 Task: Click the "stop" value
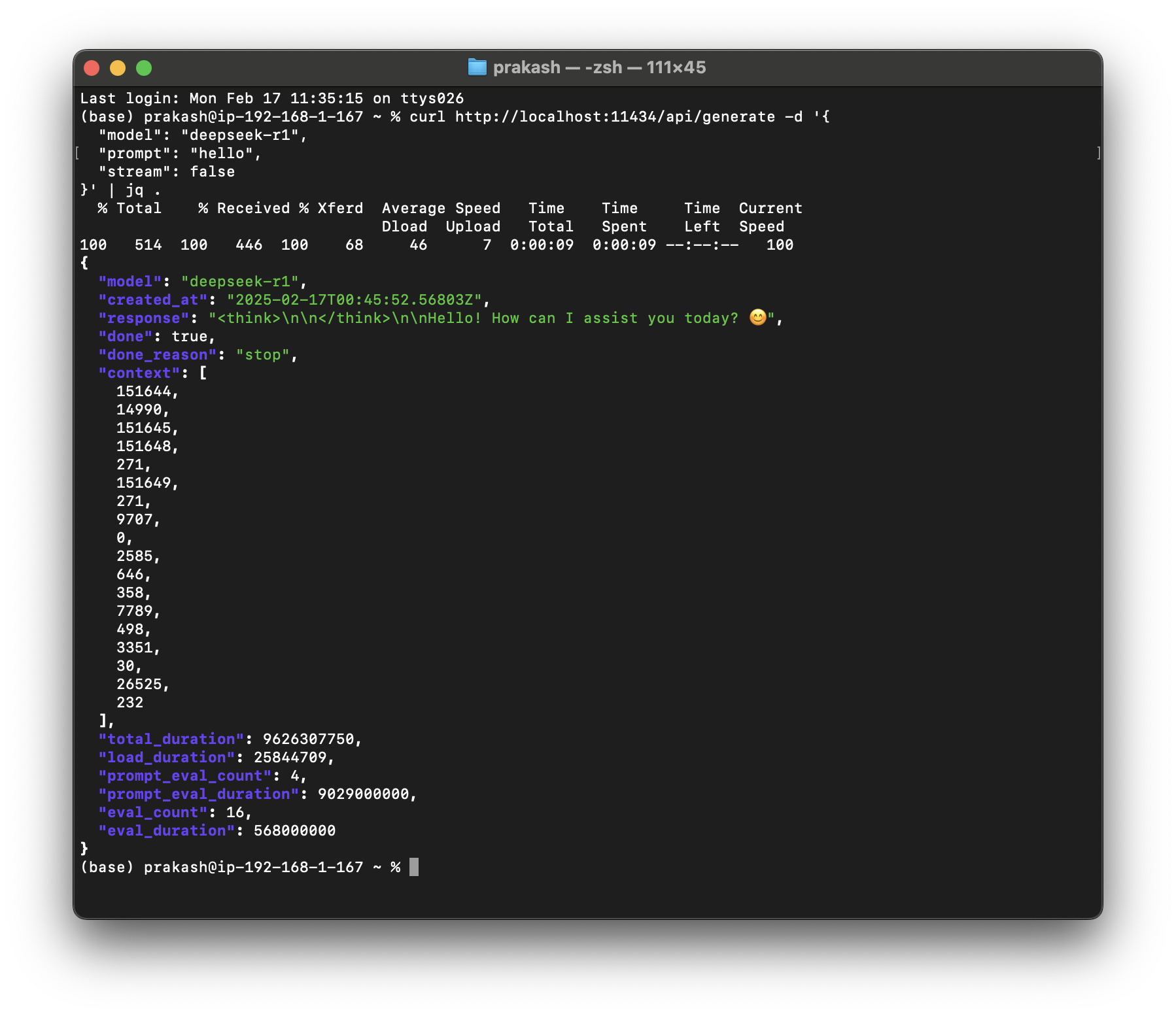(x=262, y=355)
